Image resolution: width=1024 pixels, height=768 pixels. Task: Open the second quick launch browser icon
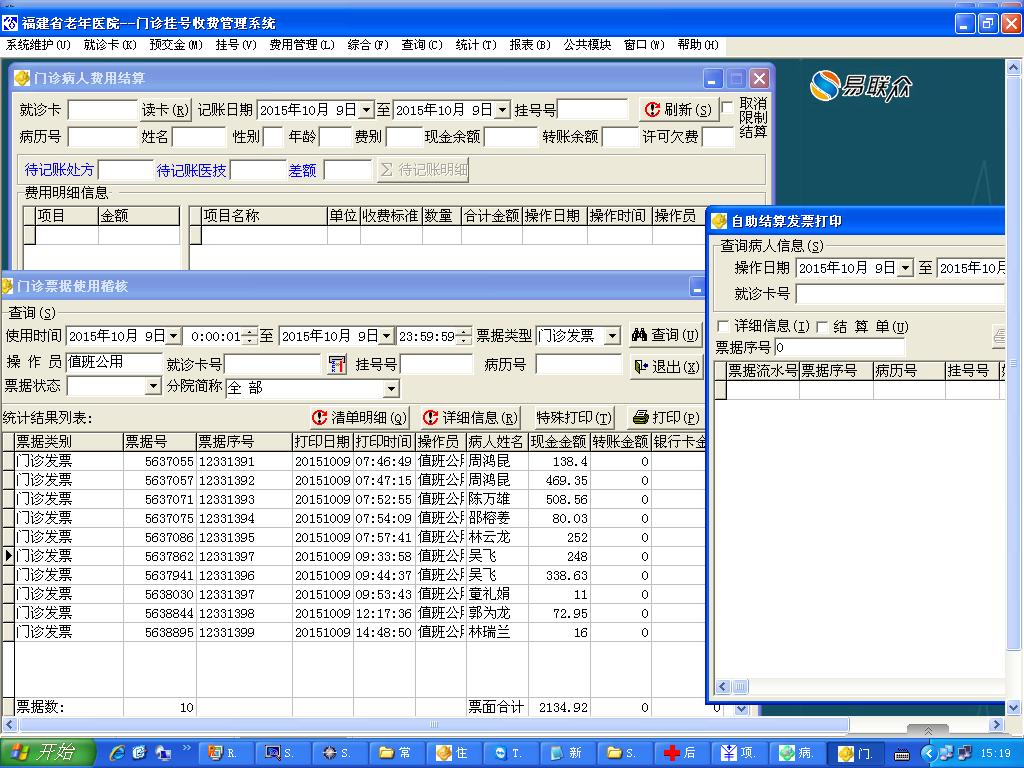pos(139,753)
